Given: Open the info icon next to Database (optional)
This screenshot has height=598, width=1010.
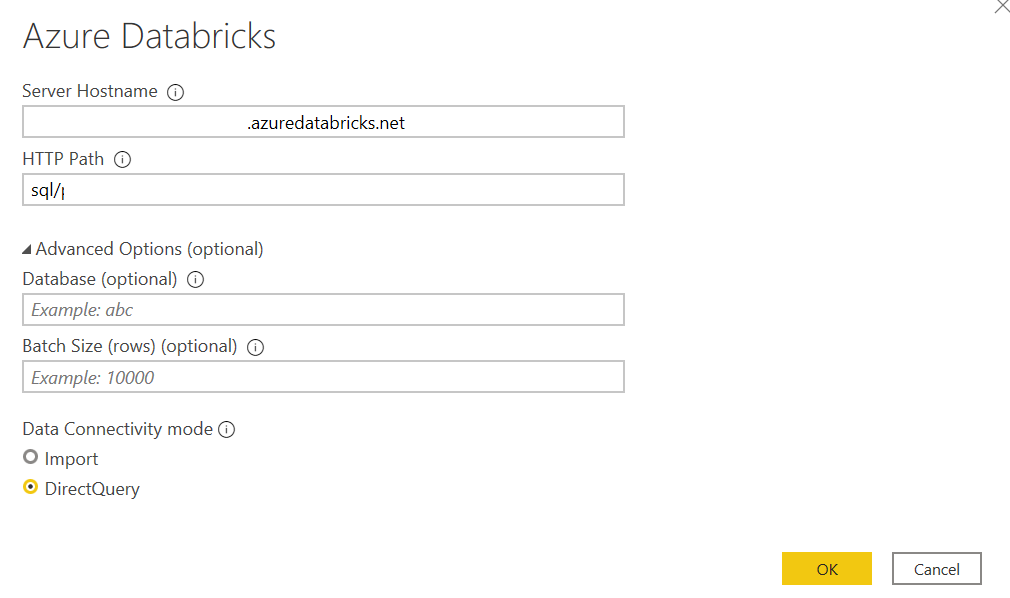Looking at the screenshot, I should click(195, 279).
